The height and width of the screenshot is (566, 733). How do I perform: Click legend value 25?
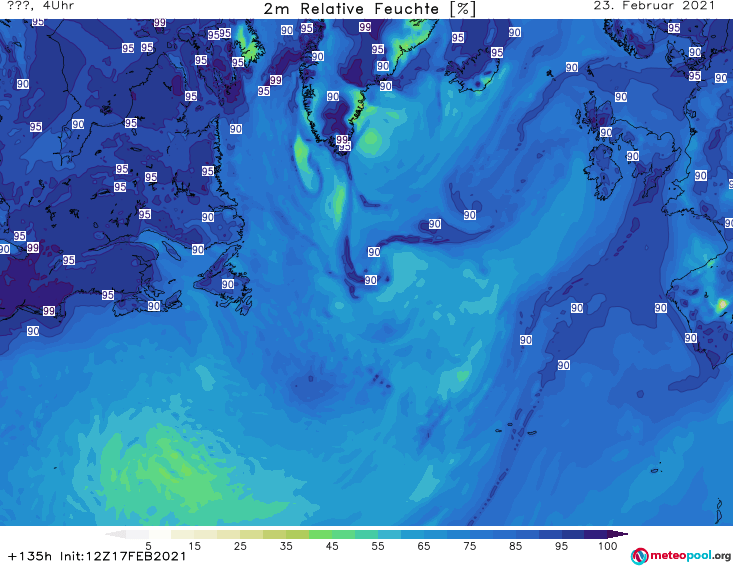(x=240, y=546)
